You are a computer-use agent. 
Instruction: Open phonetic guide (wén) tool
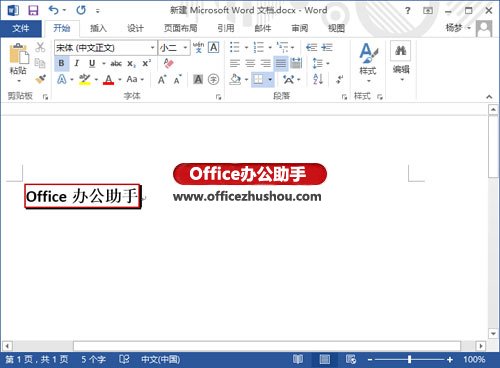click(x=199, y=47)
